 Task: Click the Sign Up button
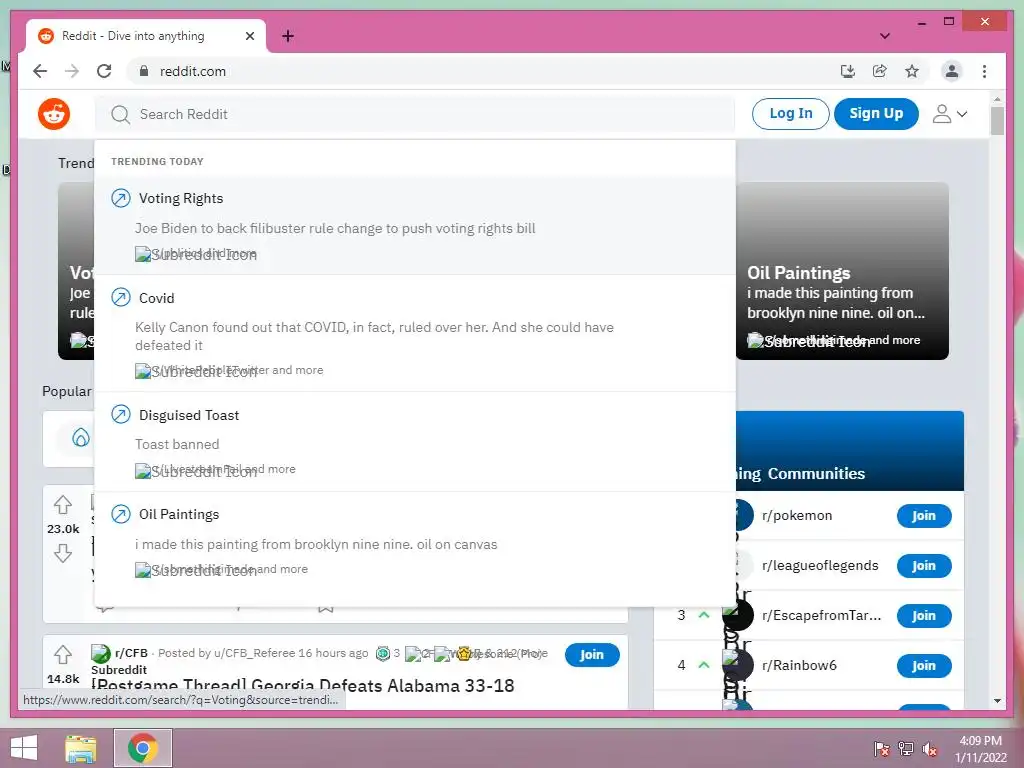click(876, 114)
